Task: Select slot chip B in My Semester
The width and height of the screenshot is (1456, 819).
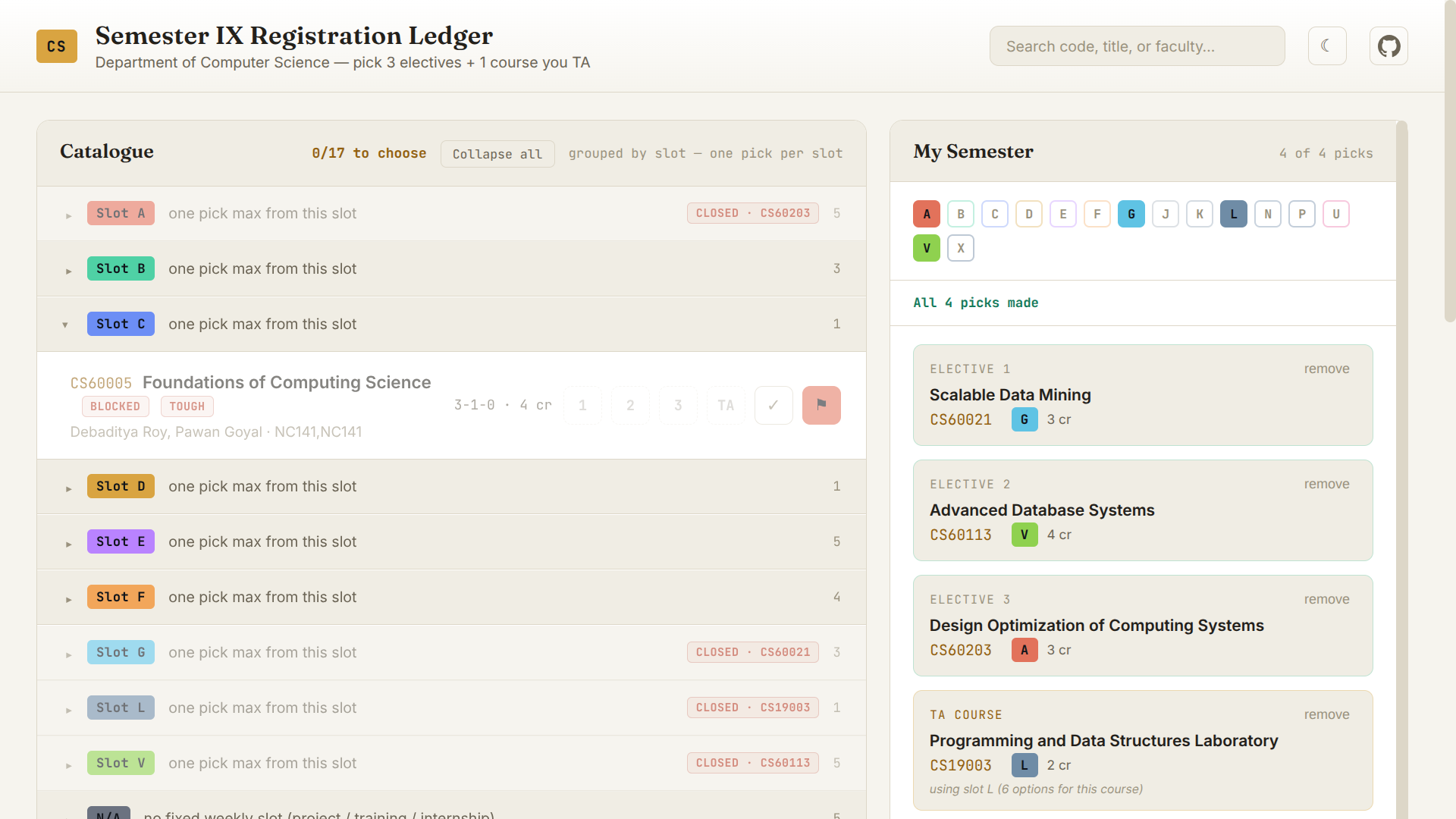Action: 961,214
